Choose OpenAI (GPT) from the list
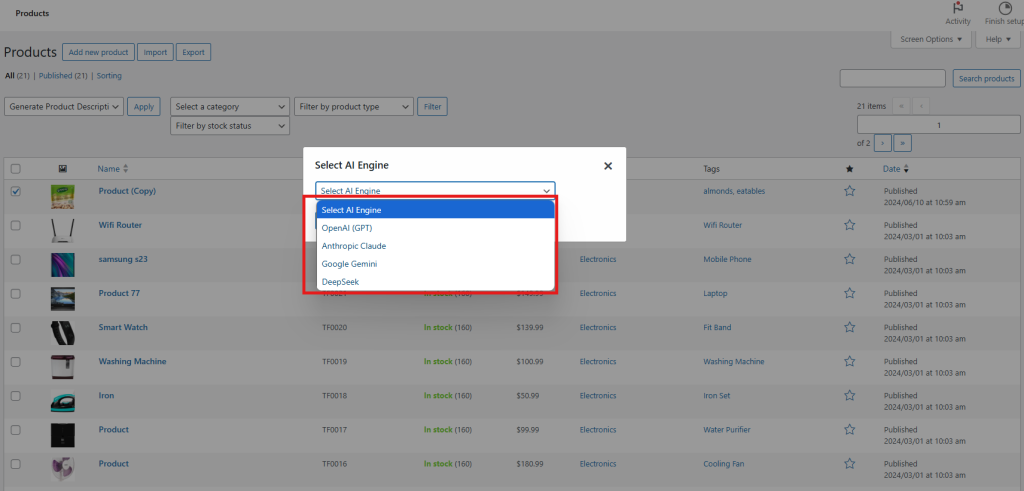 [x=435, y=228]
